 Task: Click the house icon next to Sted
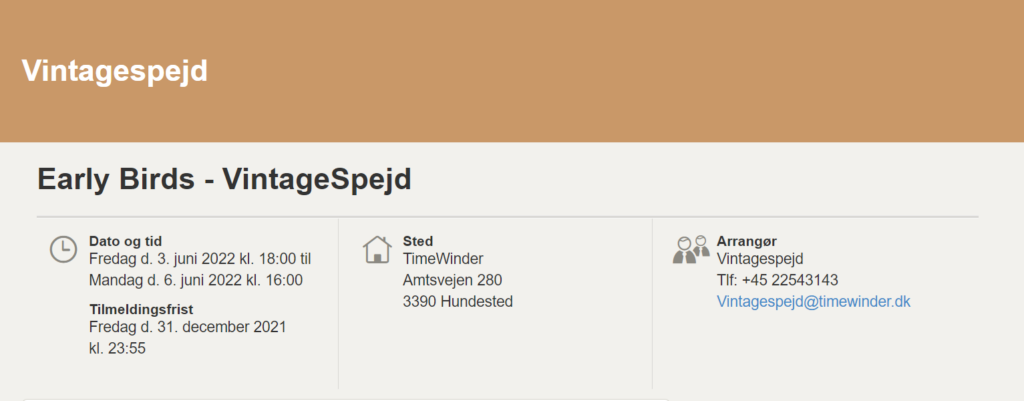[377, 249]
